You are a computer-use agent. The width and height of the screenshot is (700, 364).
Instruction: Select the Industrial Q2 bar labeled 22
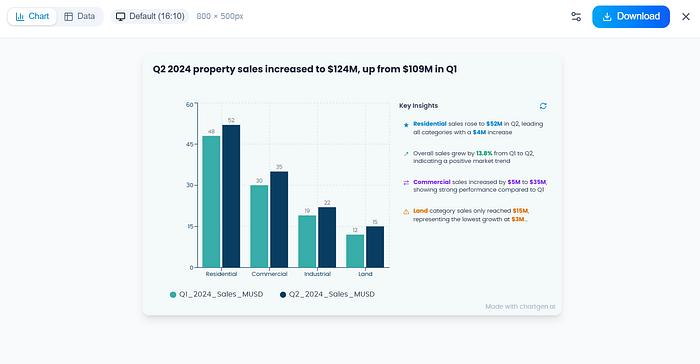pyautogui.click(x=327, y=237)
